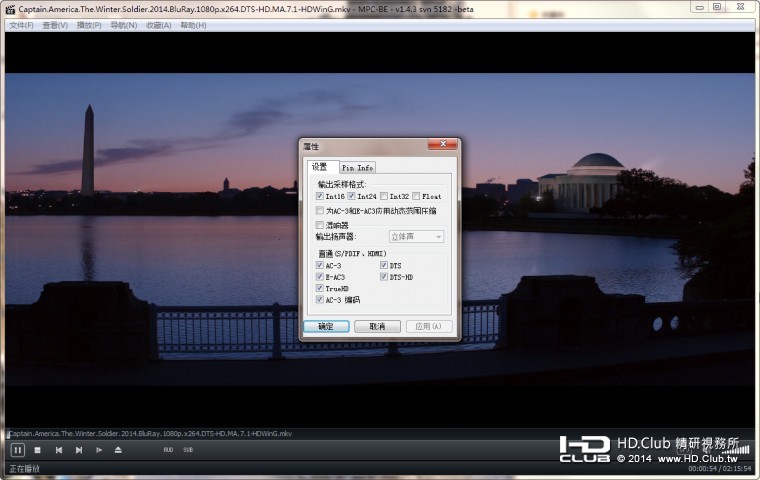Enable the Int32 sample format

(x=384, y=197)
